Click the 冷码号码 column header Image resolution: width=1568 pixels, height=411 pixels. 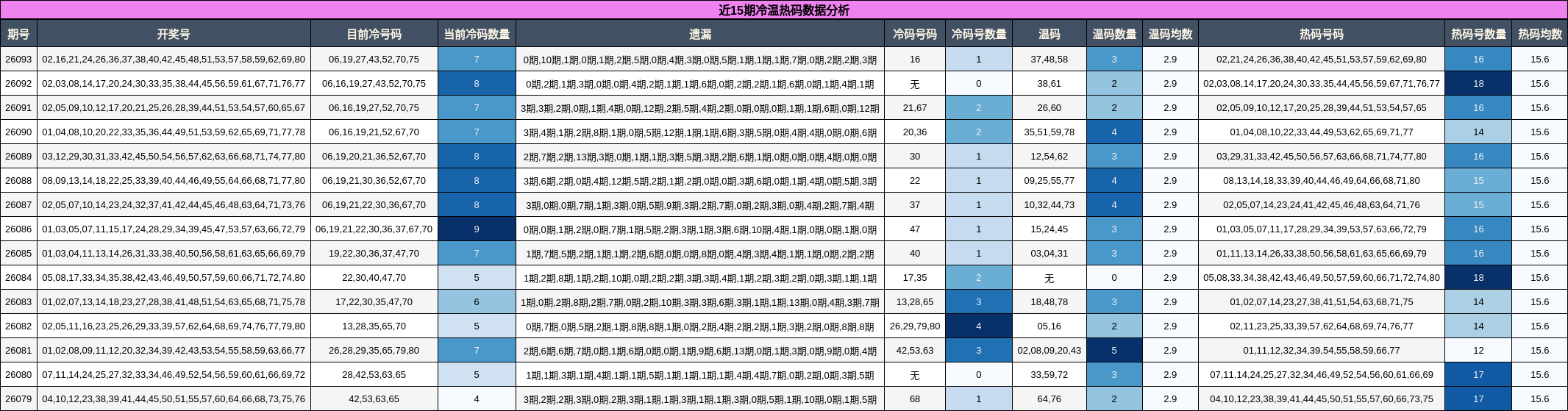point(915,34)
